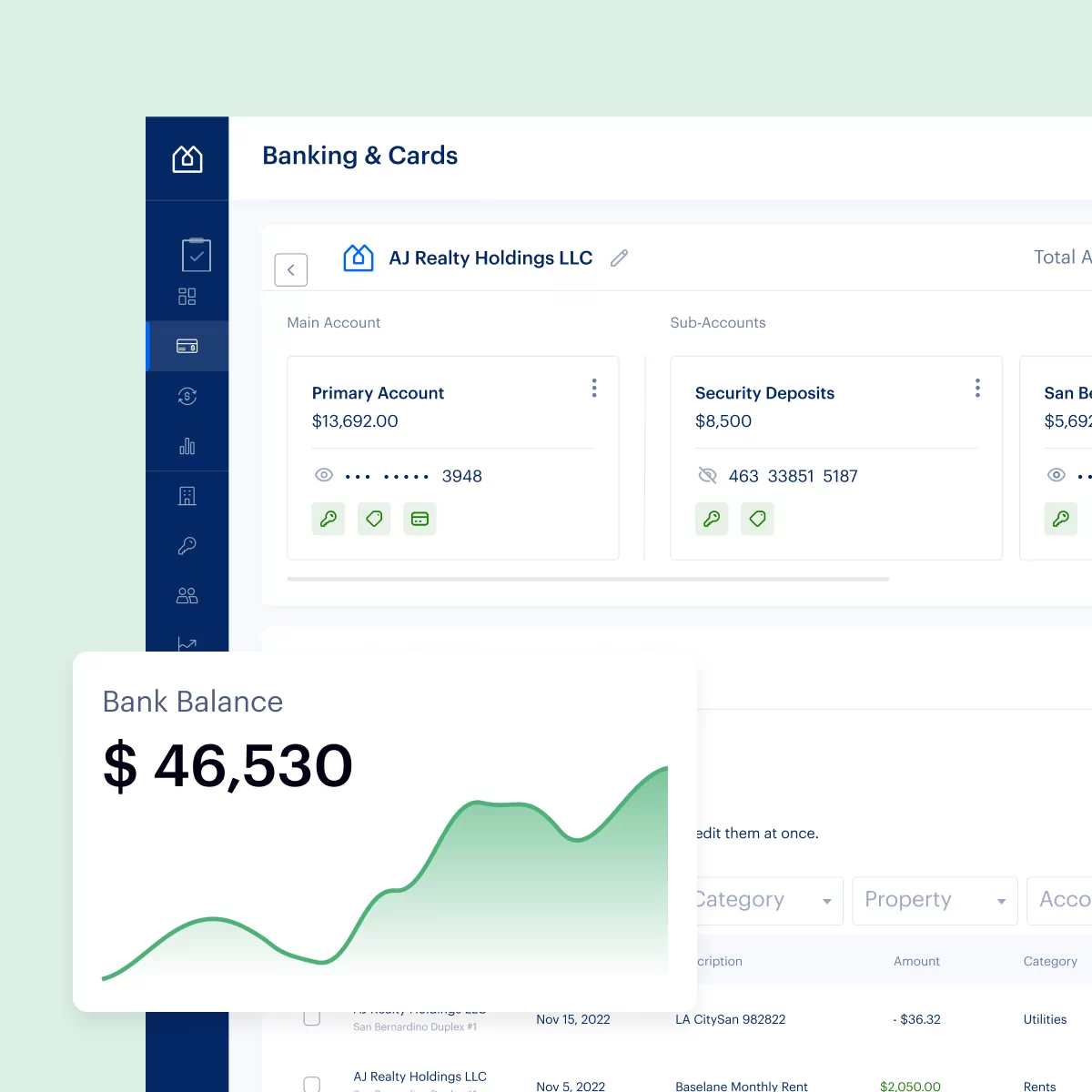
Task: Click the Nov 5, 2022 date cell
Action: click(x=571, y=1087)
